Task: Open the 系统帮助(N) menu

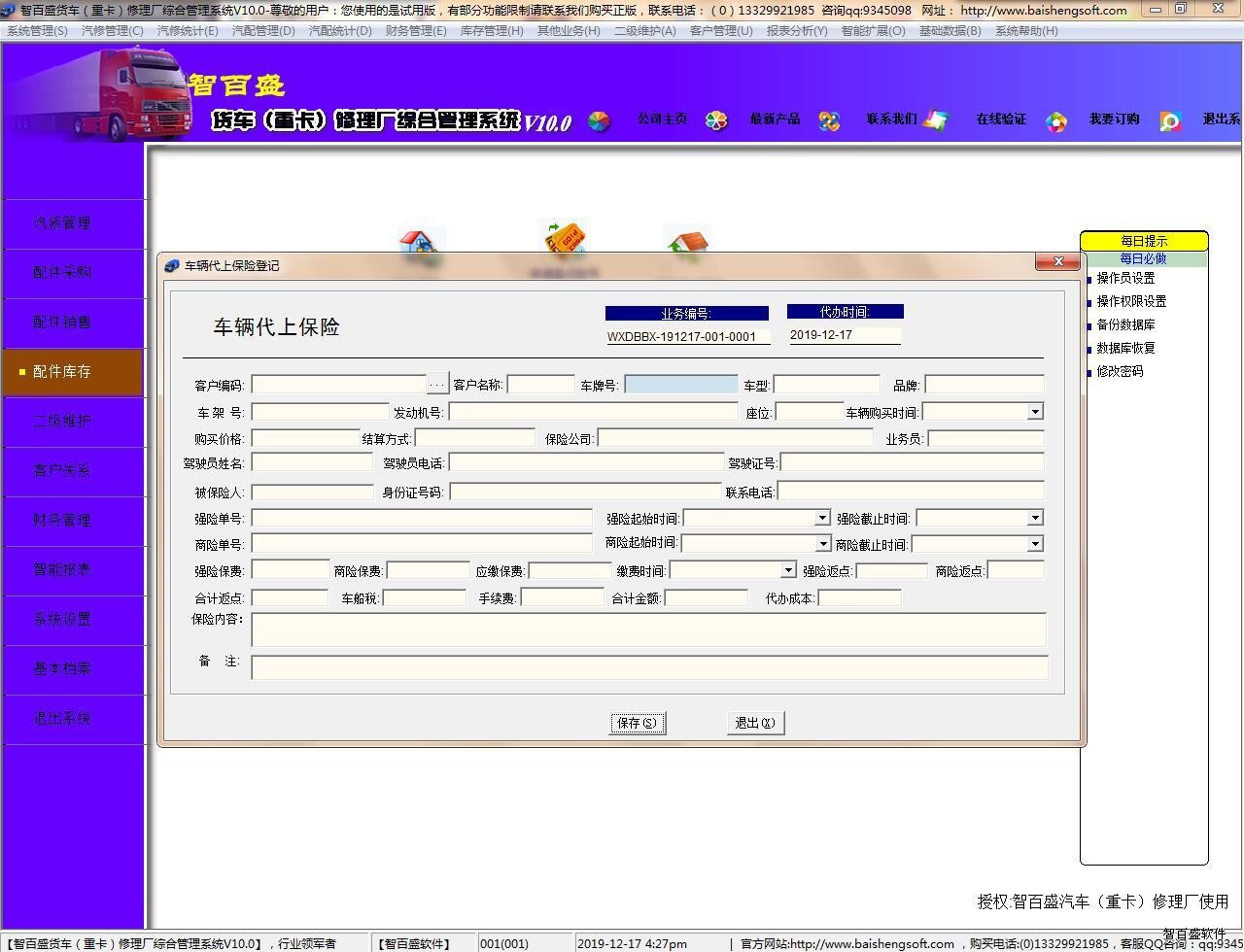Action: 1026,30
